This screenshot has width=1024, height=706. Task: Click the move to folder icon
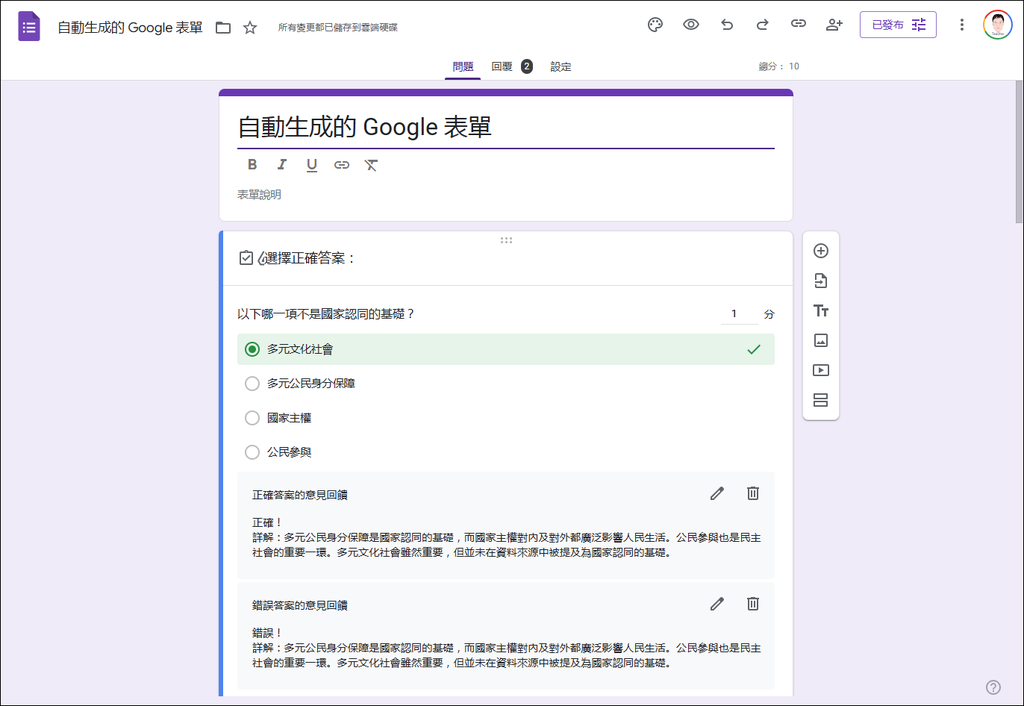coord(223,27)
